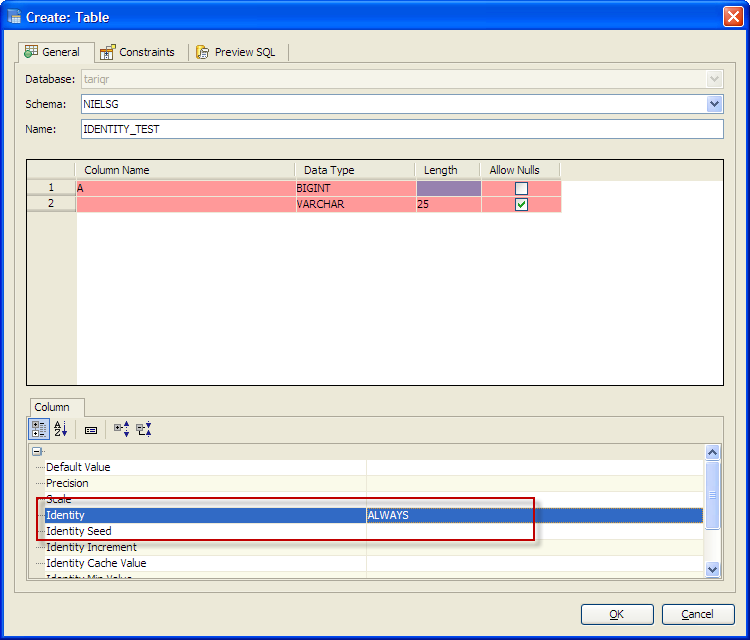The height and width of the screenshot is (640, 750).
Task: Select the Identity Seed property row
Action: pos(374,531)
